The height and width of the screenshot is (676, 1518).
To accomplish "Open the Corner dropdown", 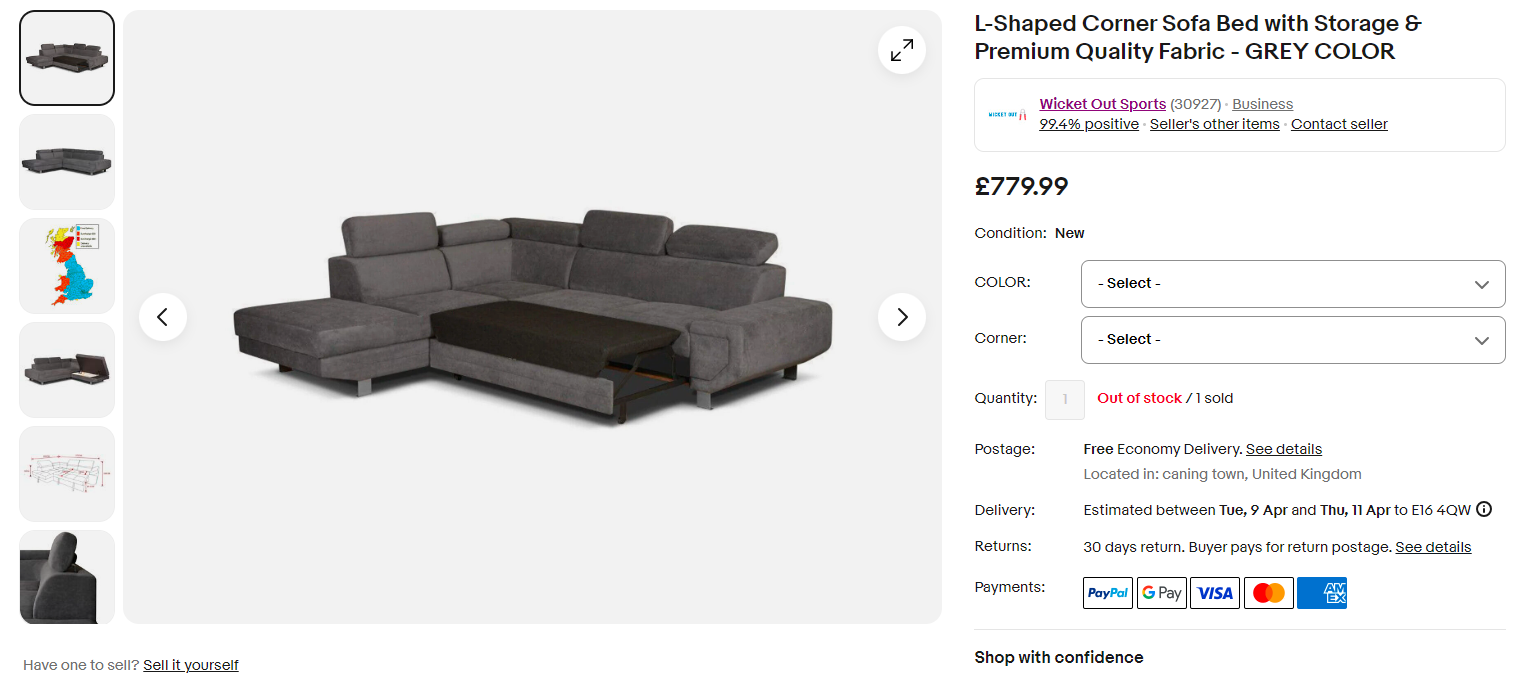I will coord(1292,340).
